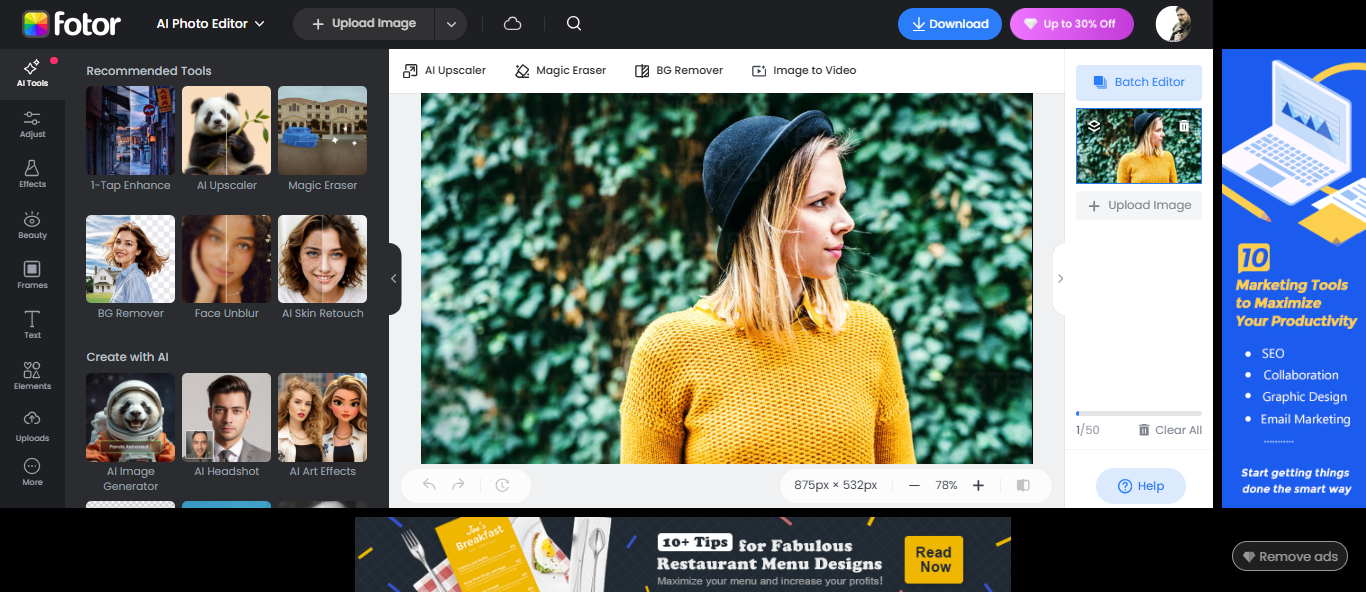Collapse the right side panel

pyautogui.click(x=1060, y=279)
